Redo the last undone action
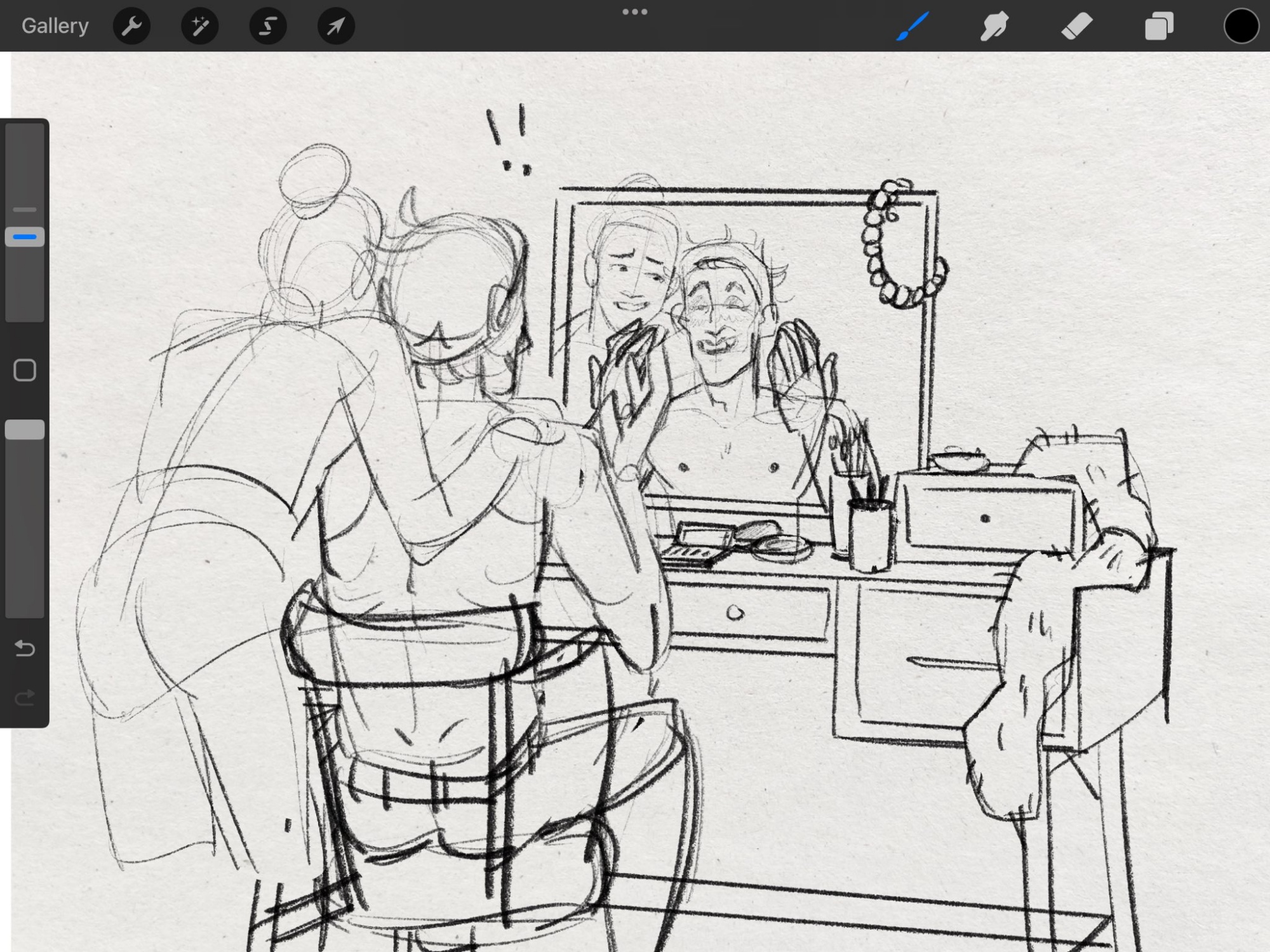This screenshot has width=1270, height=952. 25,698
